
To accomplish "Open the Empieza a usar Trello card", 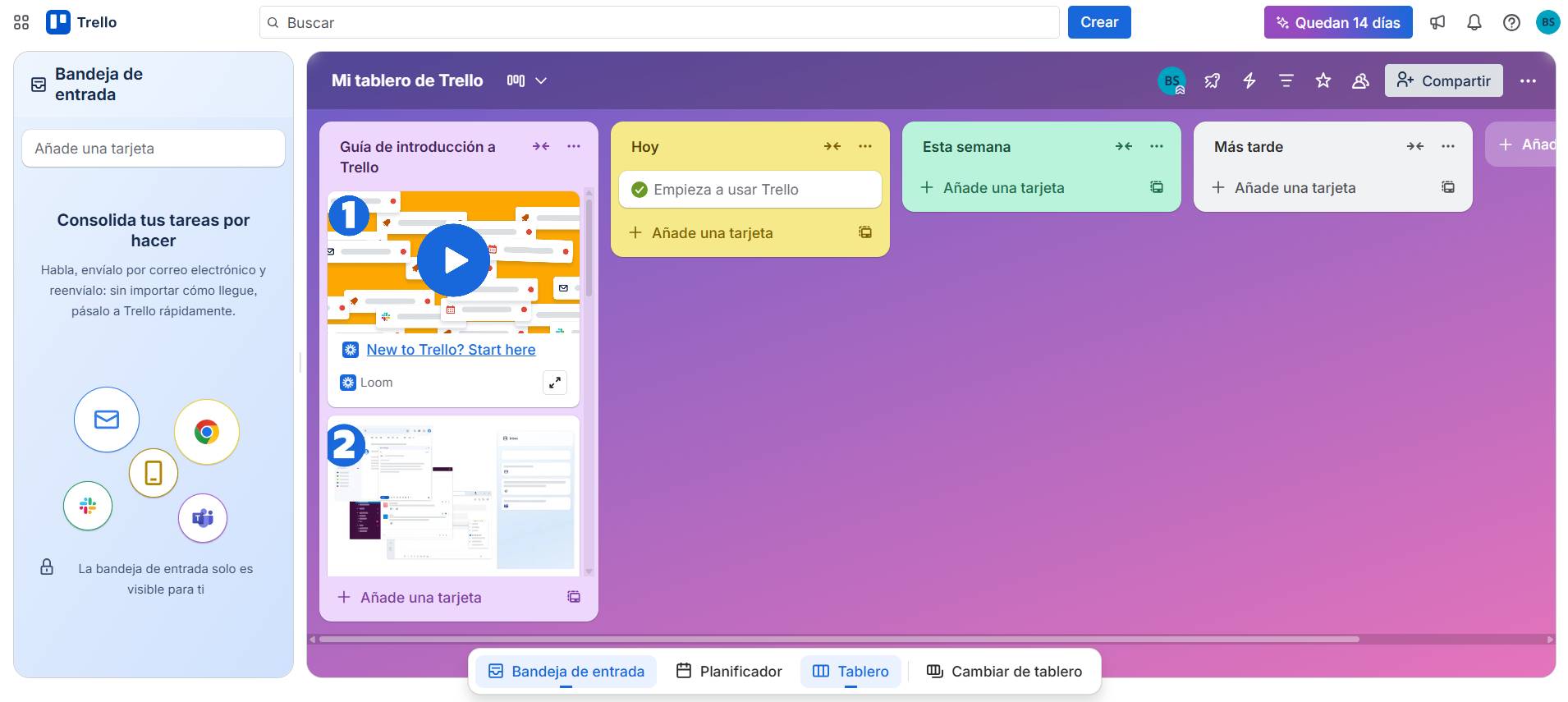I will (x=750, y=190).
